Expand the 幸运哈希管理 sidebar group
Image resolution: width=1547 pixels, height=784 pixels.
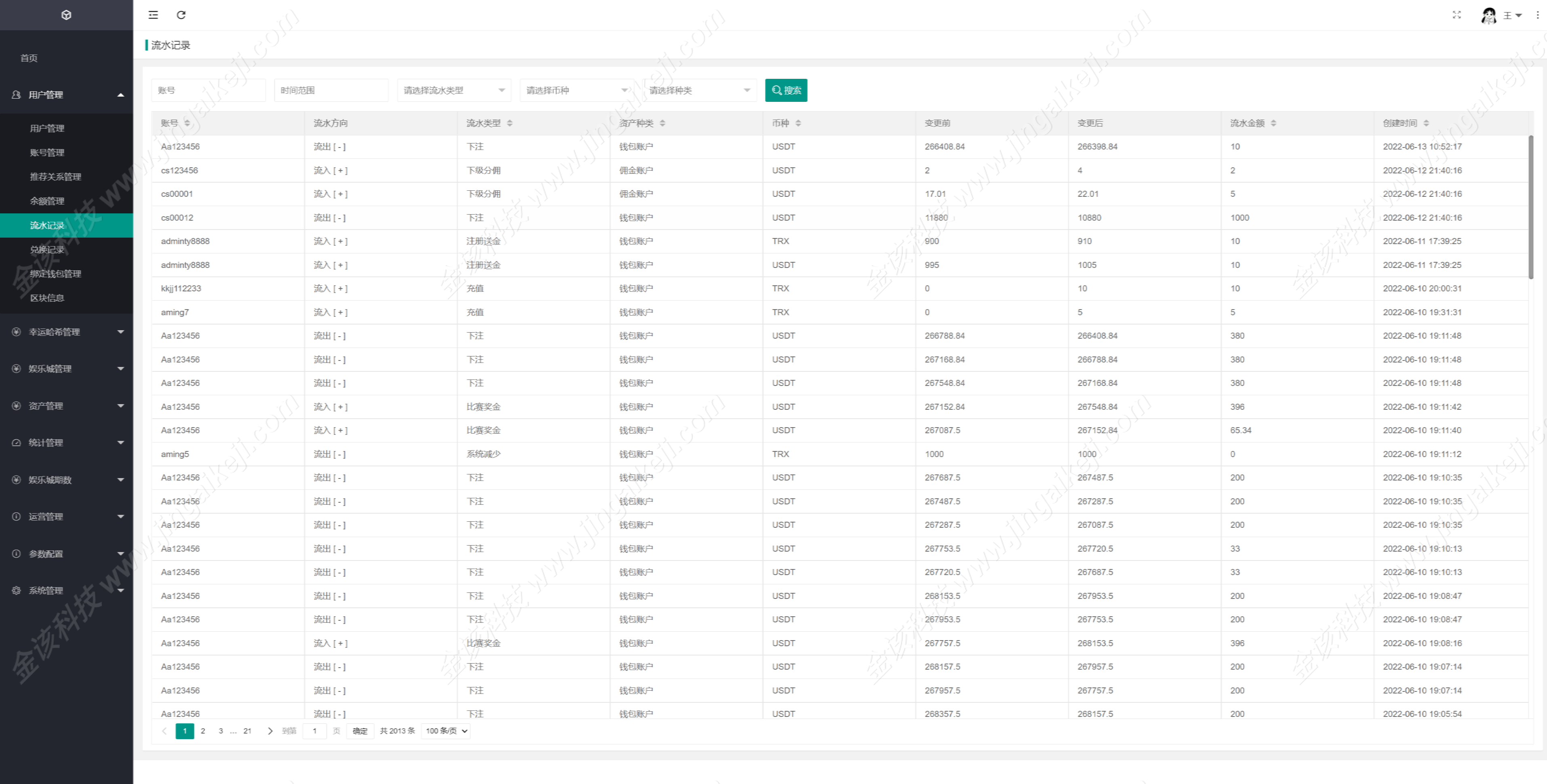[121, 332]
